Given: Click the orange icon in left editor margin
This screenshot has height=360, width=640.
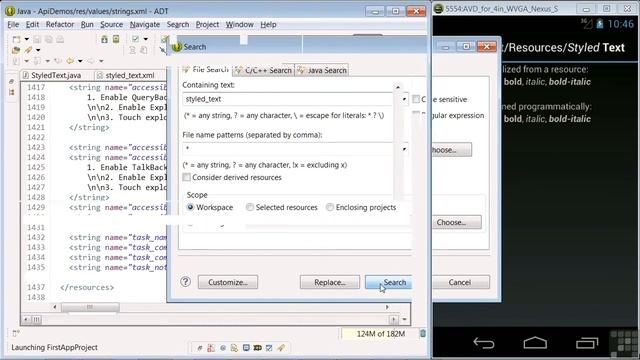Looking at the screenshot, I should pos(11,93).
